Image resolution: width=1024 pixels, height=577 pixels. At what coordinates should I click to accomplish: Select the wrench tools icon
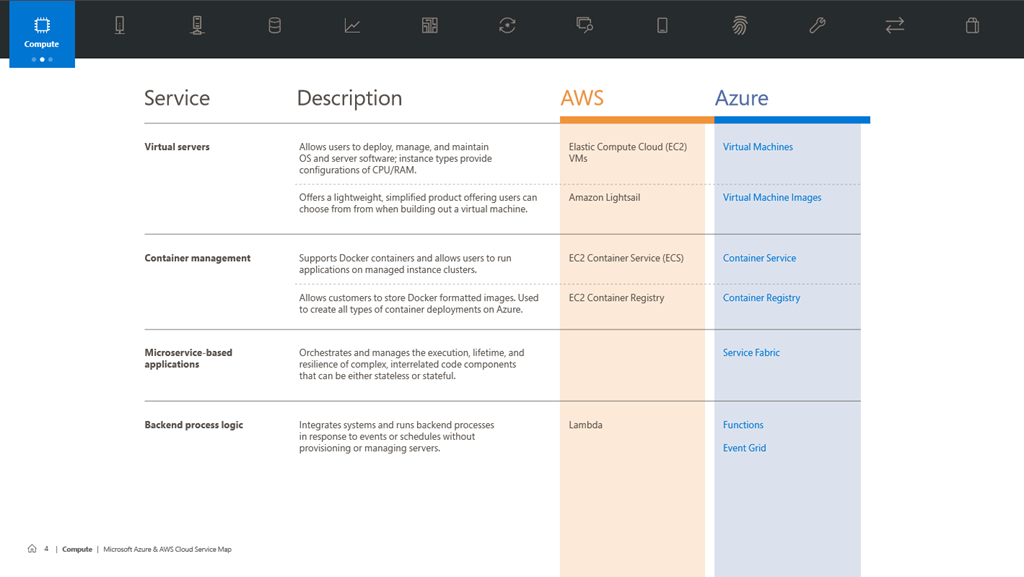pos(817,26)
